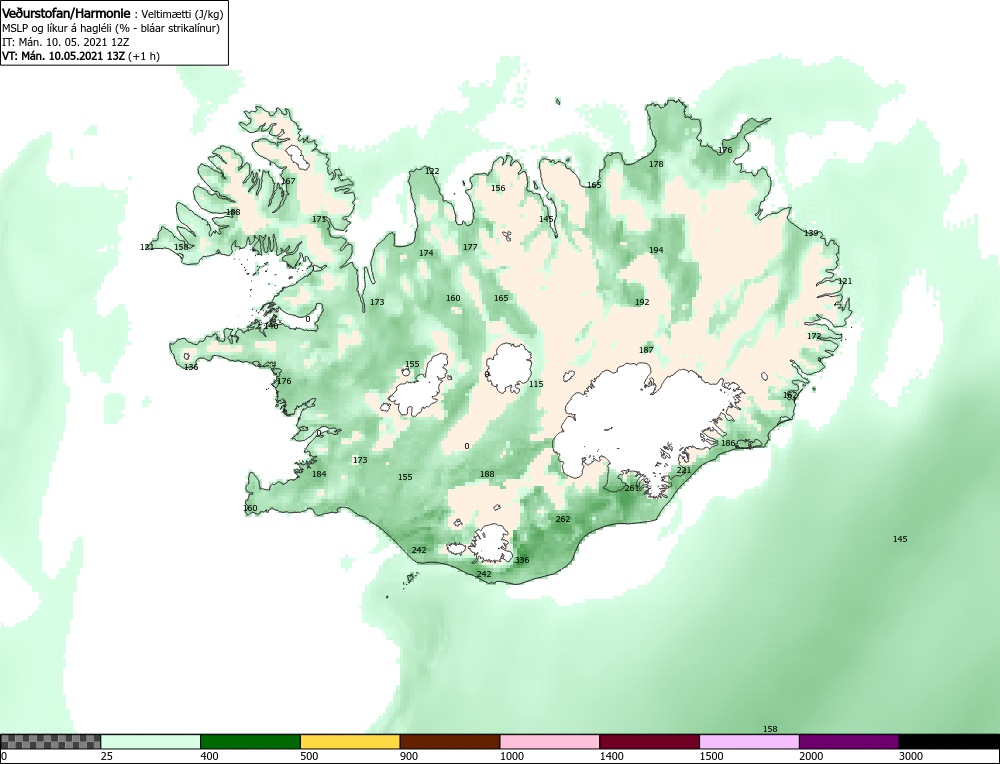Click the map value 261
This screenshot has height=764, width=1000.
(x=631, y=488)
